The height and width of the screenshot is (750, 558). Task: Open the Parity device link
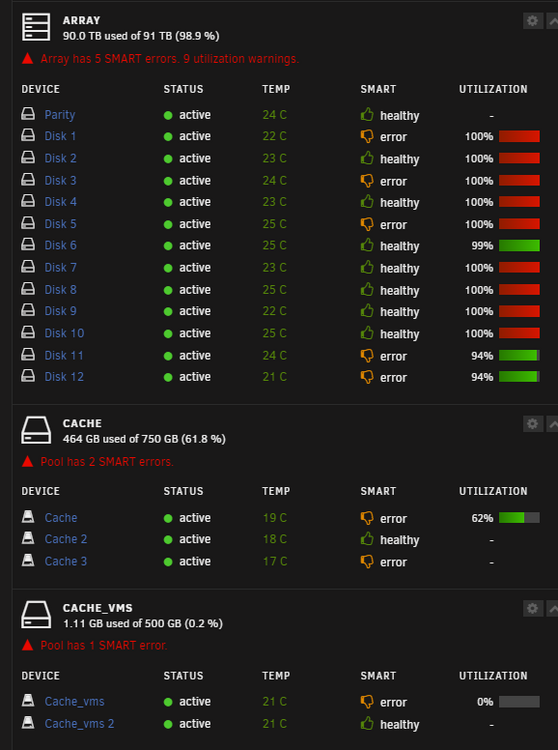pos(60,115)
